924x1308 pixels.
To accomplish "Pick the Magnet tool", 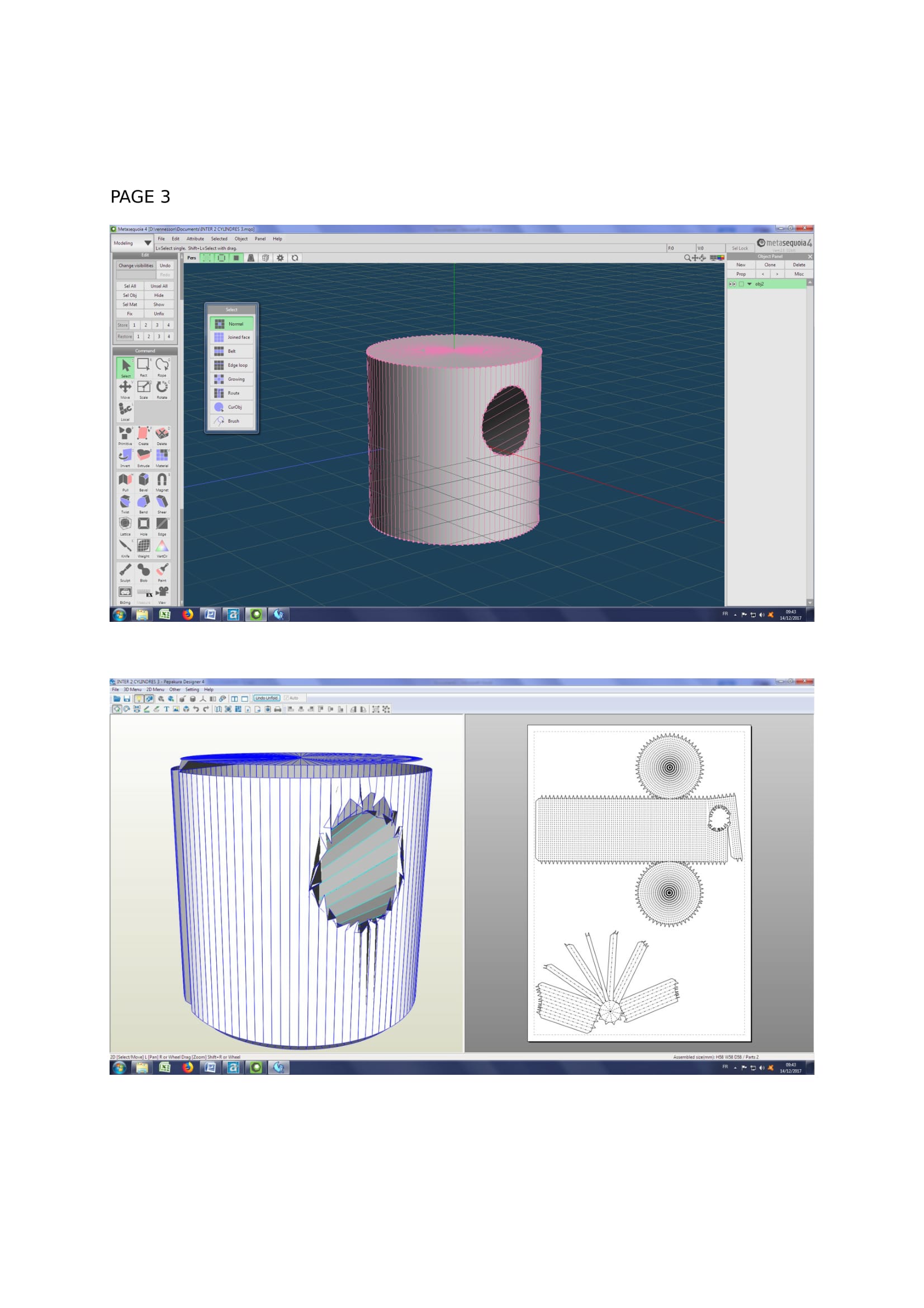I will (x=162, y=480).
